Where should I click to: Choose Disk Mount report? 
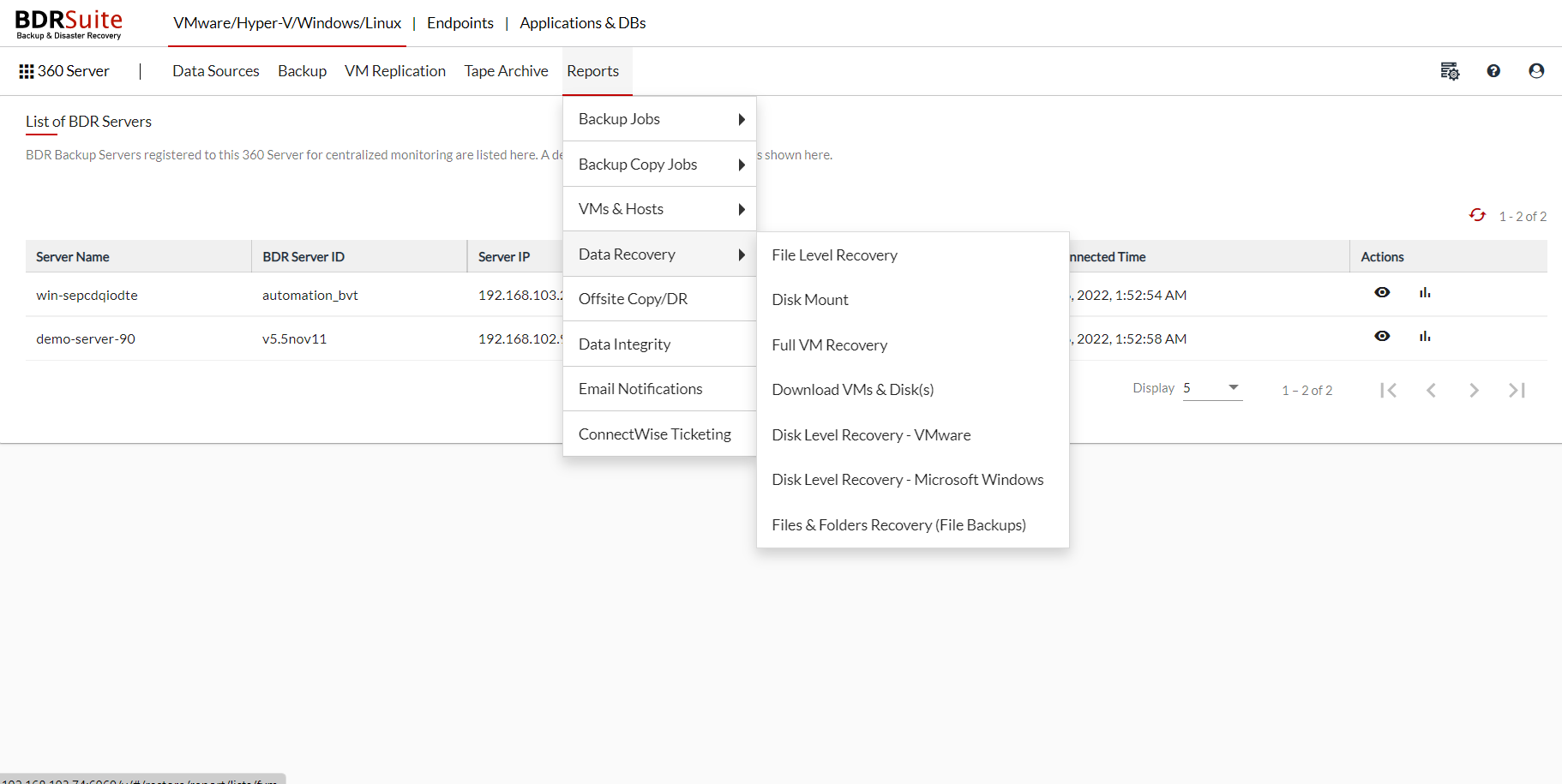[x=913, y=300]
